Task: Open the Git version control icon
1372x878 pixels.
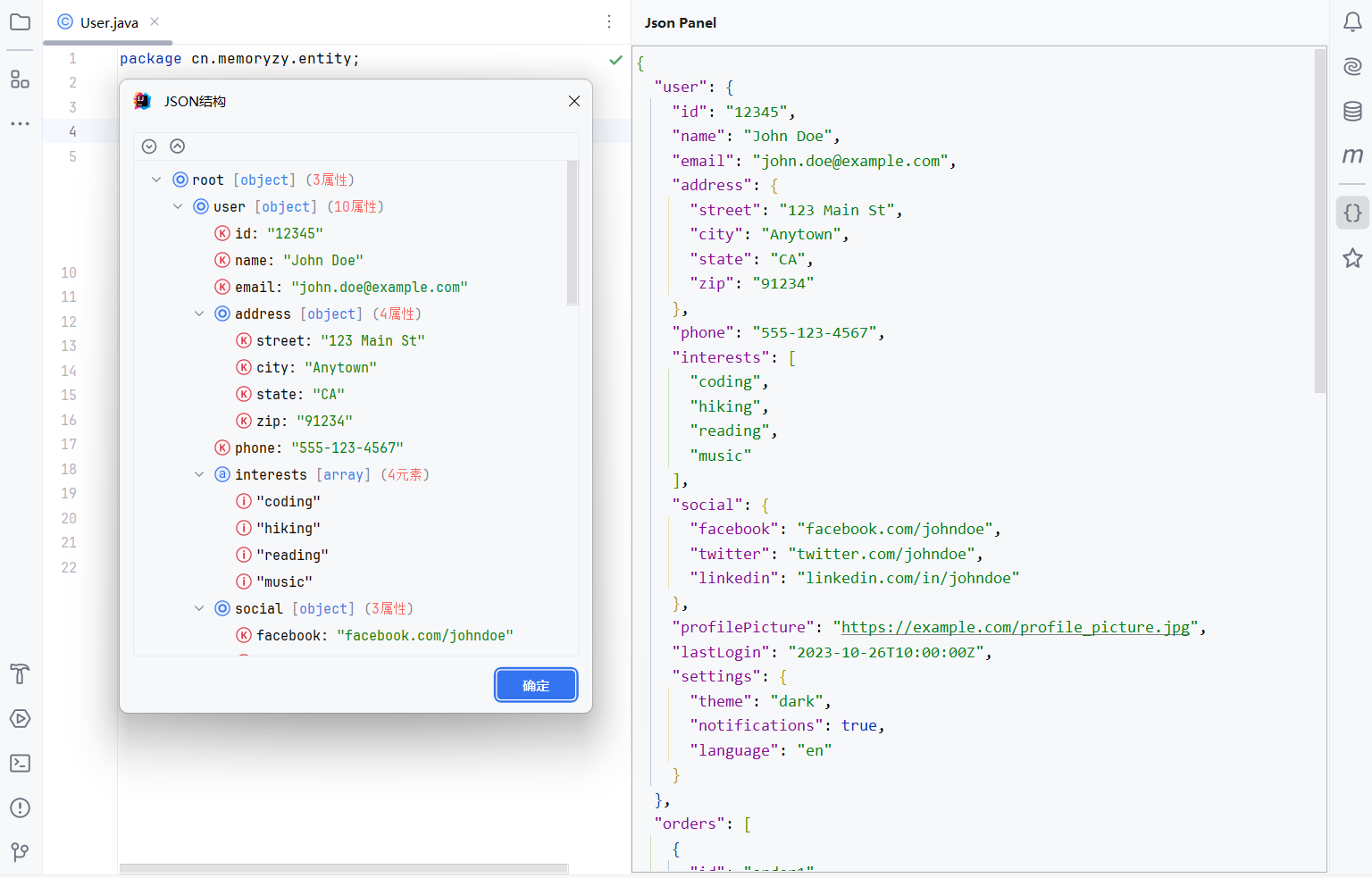Action: click(x=20, y=852)
